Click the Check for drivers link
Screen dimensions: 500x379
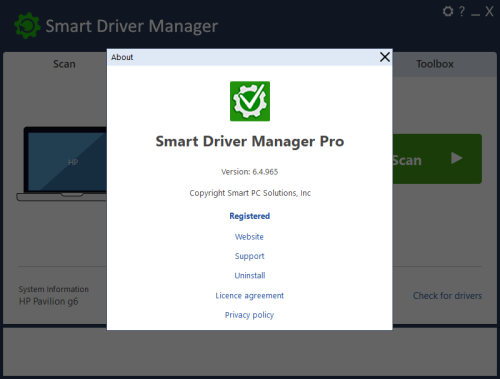[x=447, y=296]
